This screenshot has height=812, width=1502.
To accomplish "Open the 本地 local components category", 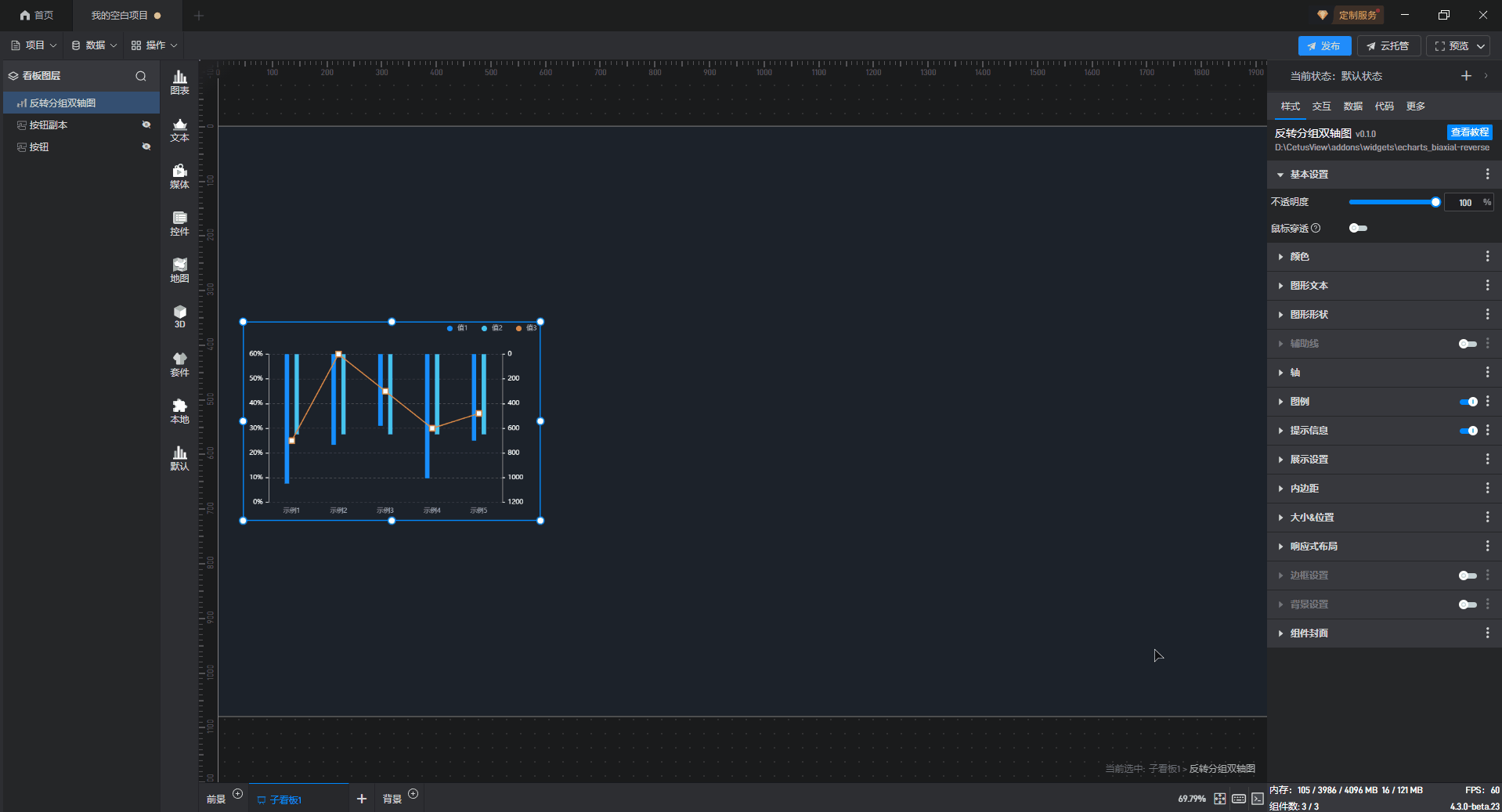I will (179, 411).
